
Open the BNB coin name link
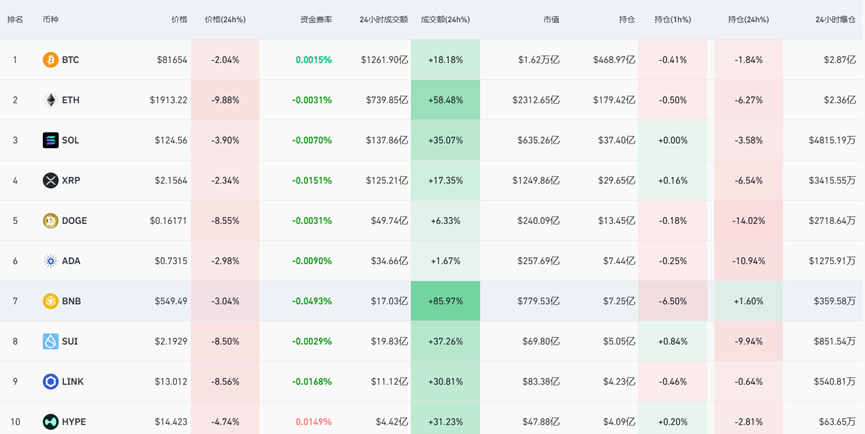point(71,301)
